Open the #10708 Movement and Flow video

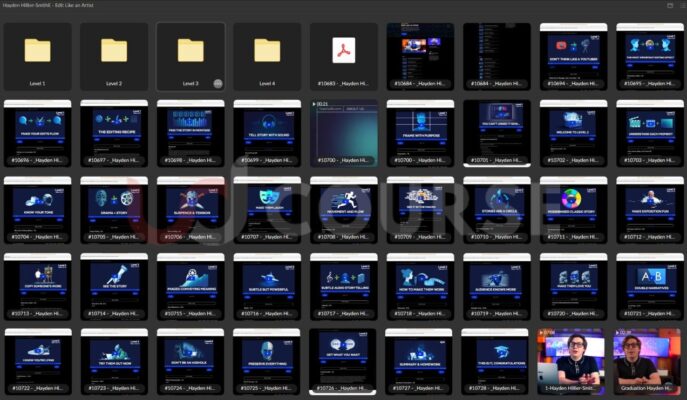(343, 205)
